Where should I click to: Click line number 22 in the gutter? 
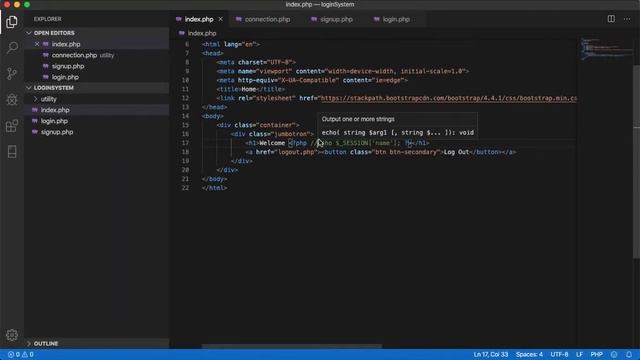[185, 188]
